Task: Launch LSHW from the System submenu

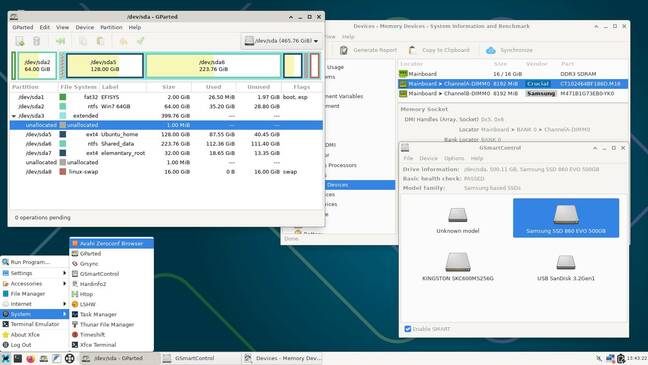Action: 112,304
